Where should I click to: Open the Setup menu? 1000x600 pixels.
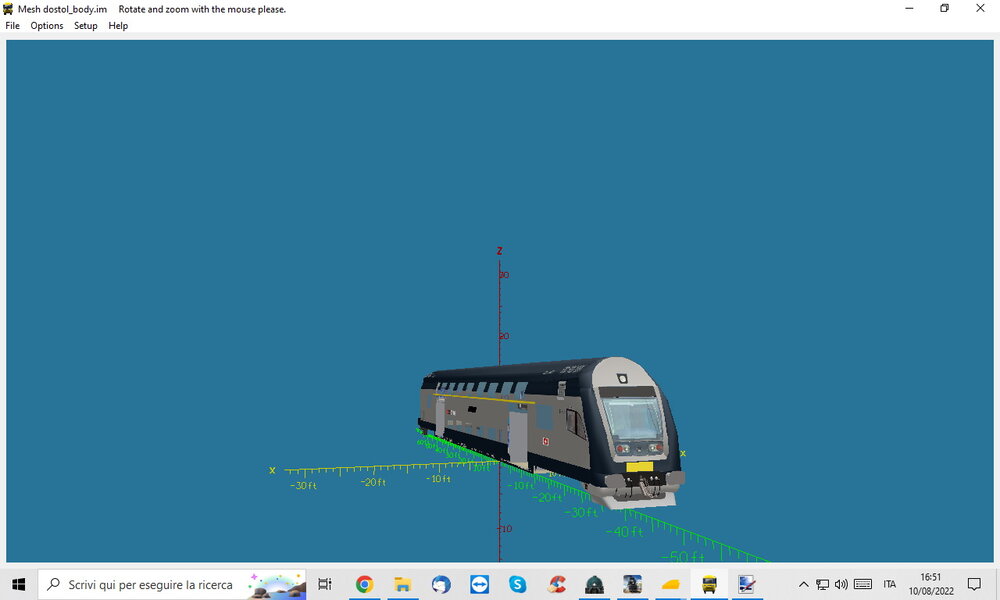click(x=85, y=26)
